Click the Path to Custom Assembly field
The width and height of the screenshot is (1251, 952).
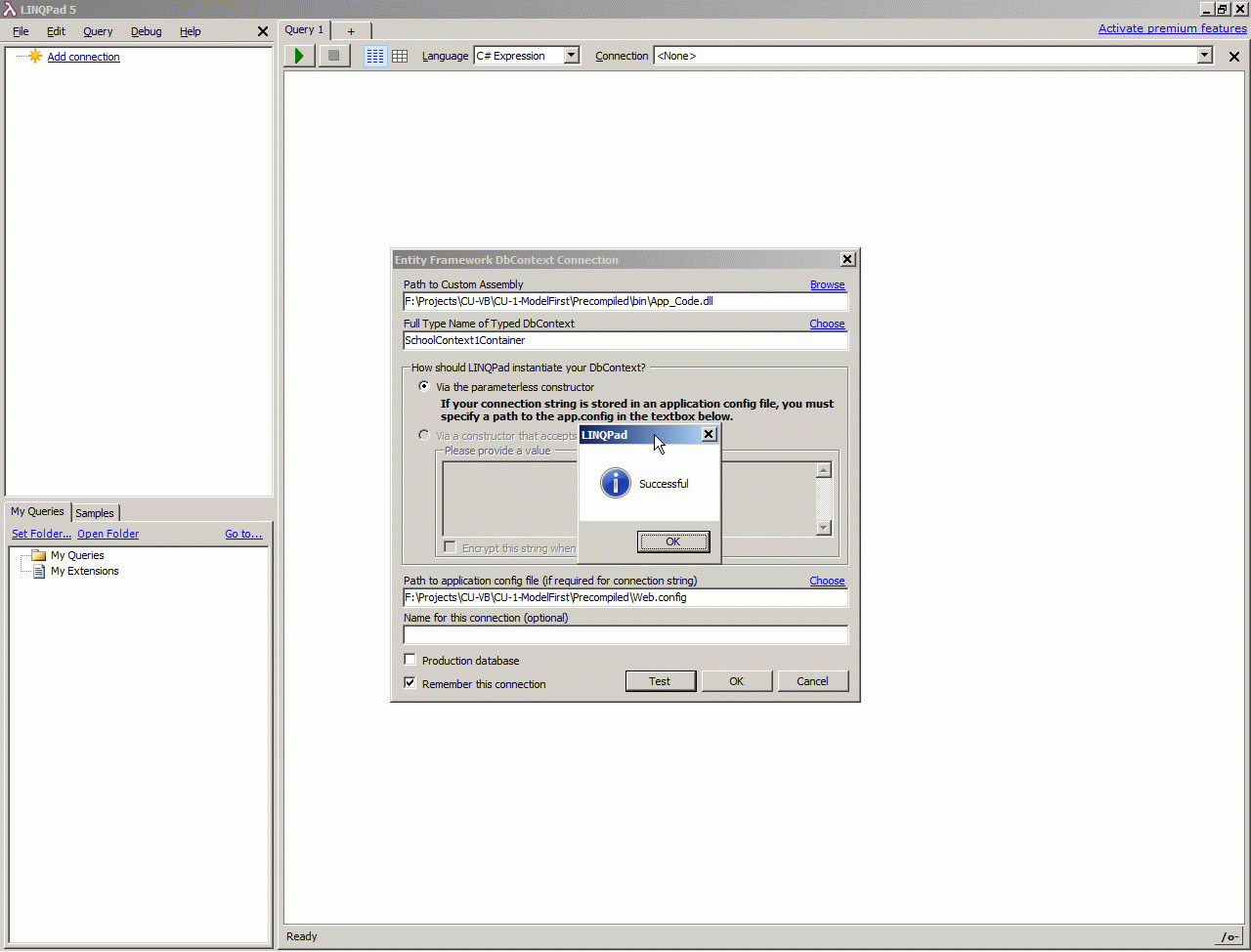point(625,301)
